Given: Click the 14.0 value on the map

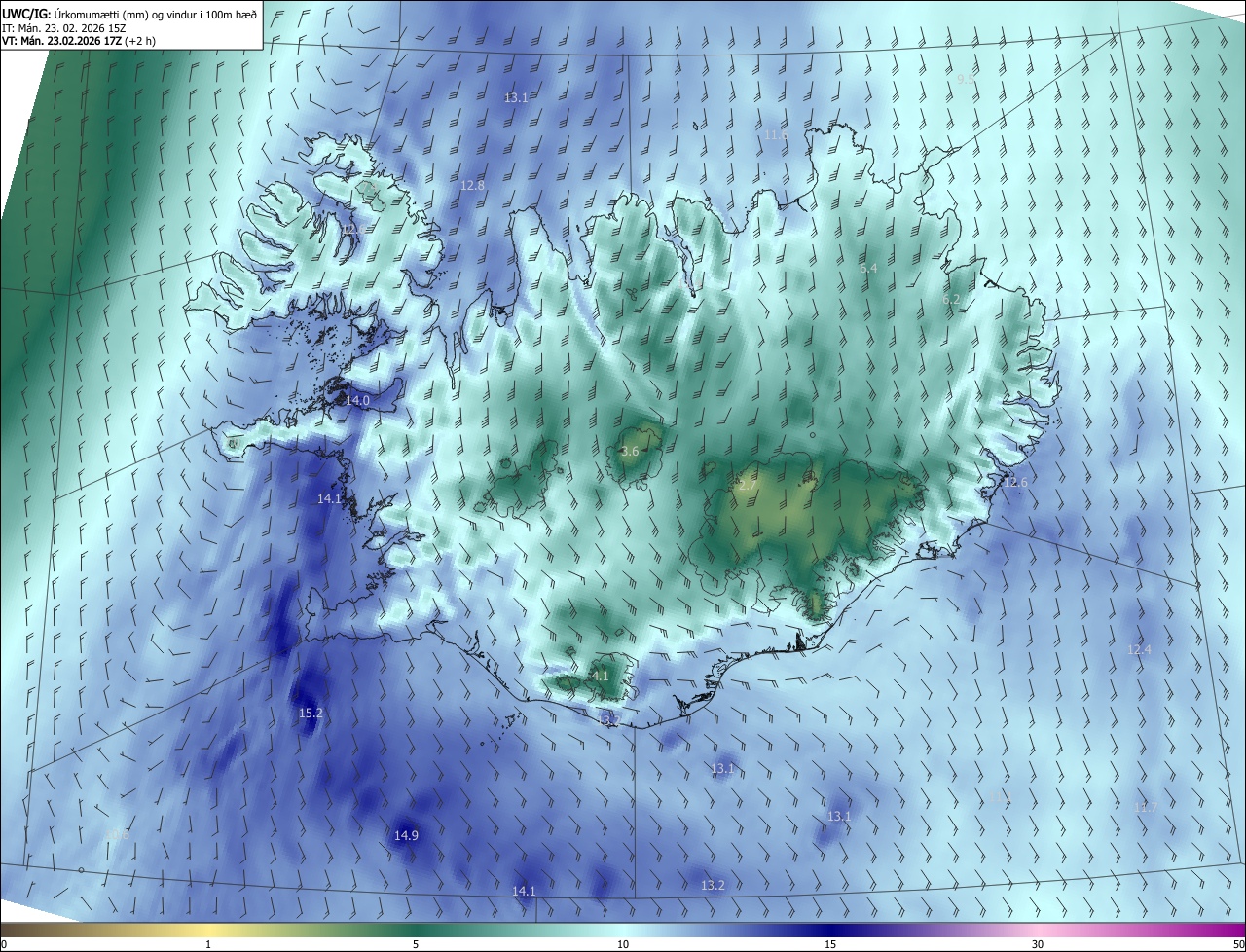Looking at the screenshot, I should 358,401.
